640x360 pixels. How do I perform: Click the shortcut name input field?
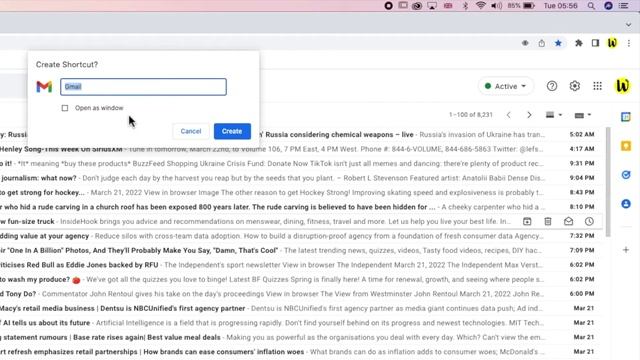pyautogui.click(x=143, y=87)
